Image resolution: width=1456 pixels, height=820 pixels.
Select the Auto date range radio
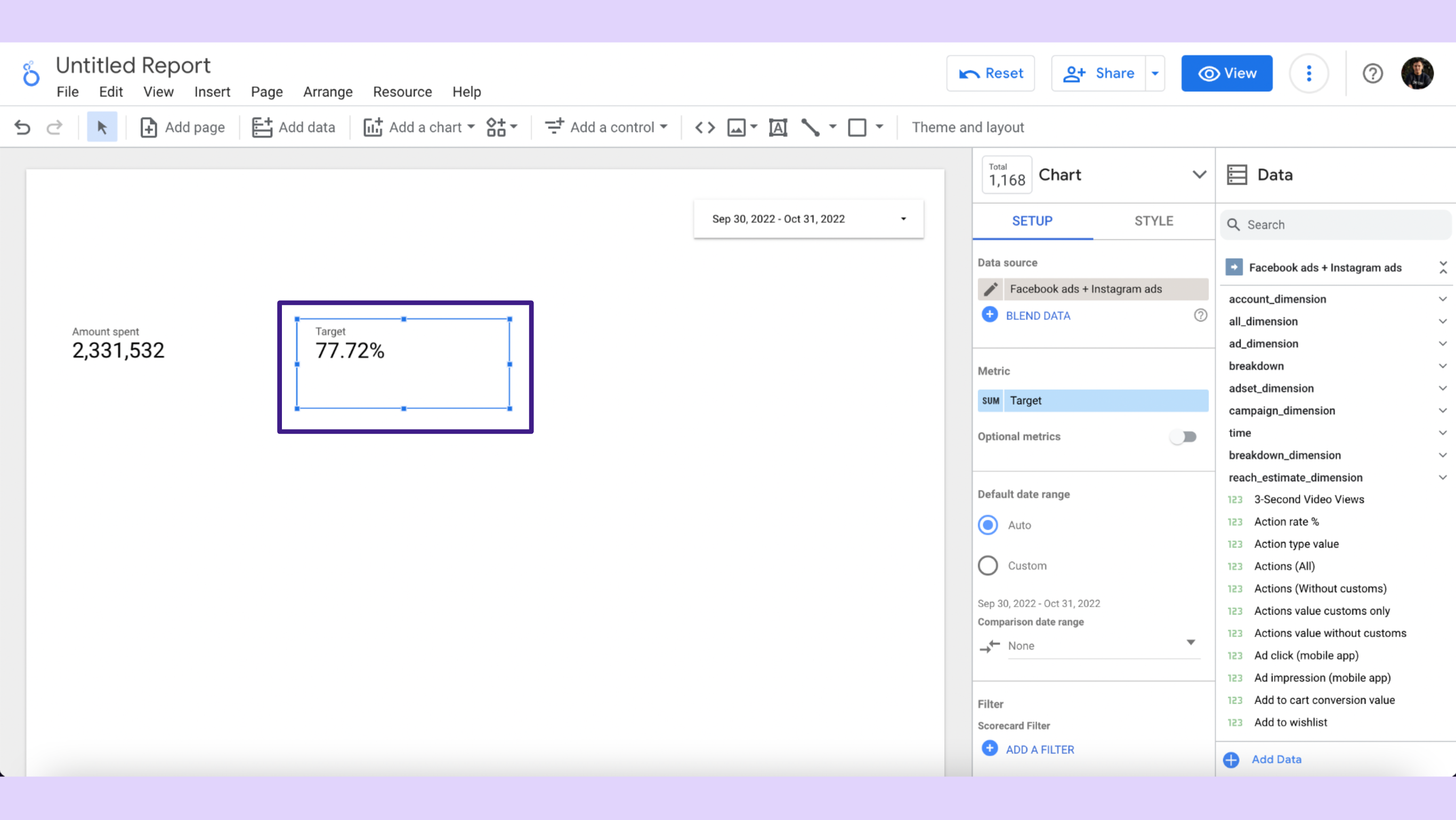tap(988, 525)
